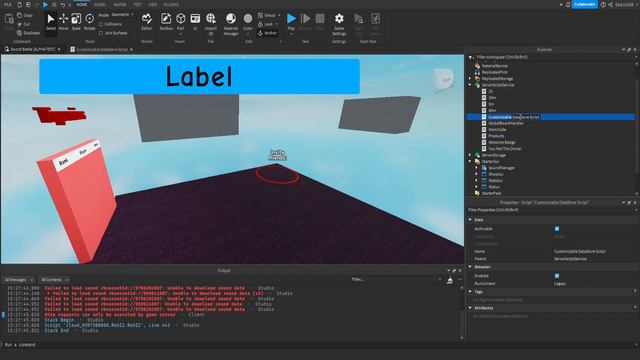Viewport: 640px width, 360px height.
Task: Switch to the AVATAR ribbon tab
Action: click(120, 4)
